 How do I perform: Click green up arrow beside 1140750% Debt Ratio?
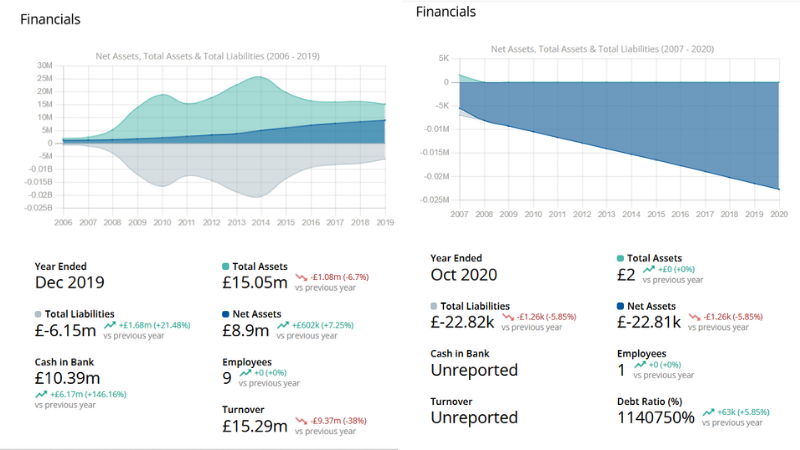pos(709,411)
